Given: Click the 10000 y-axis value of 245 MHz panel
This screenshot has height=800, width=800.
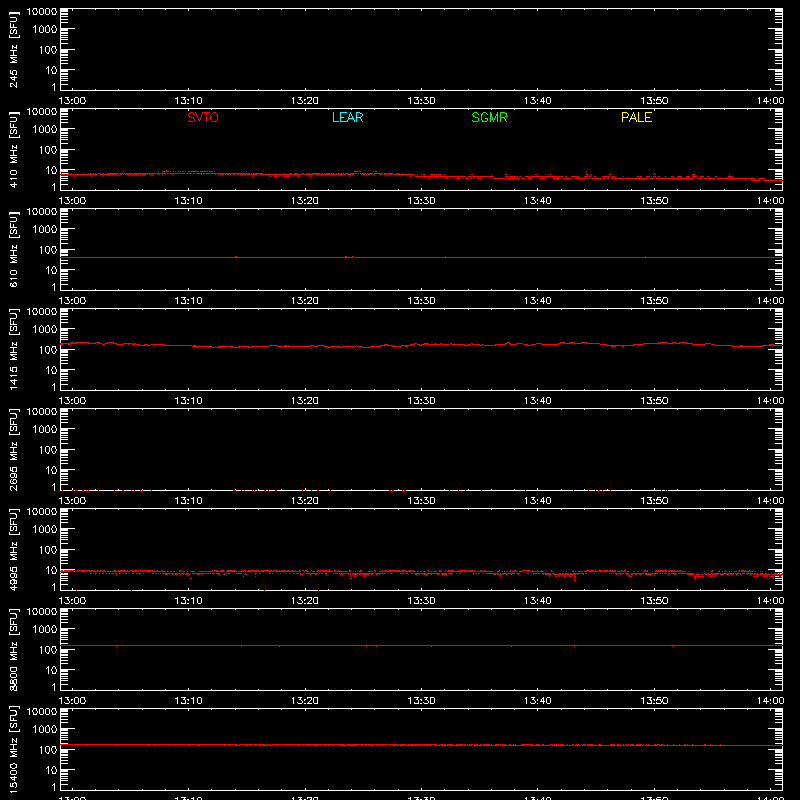Looking at the screenshot, I should [42, 12].
